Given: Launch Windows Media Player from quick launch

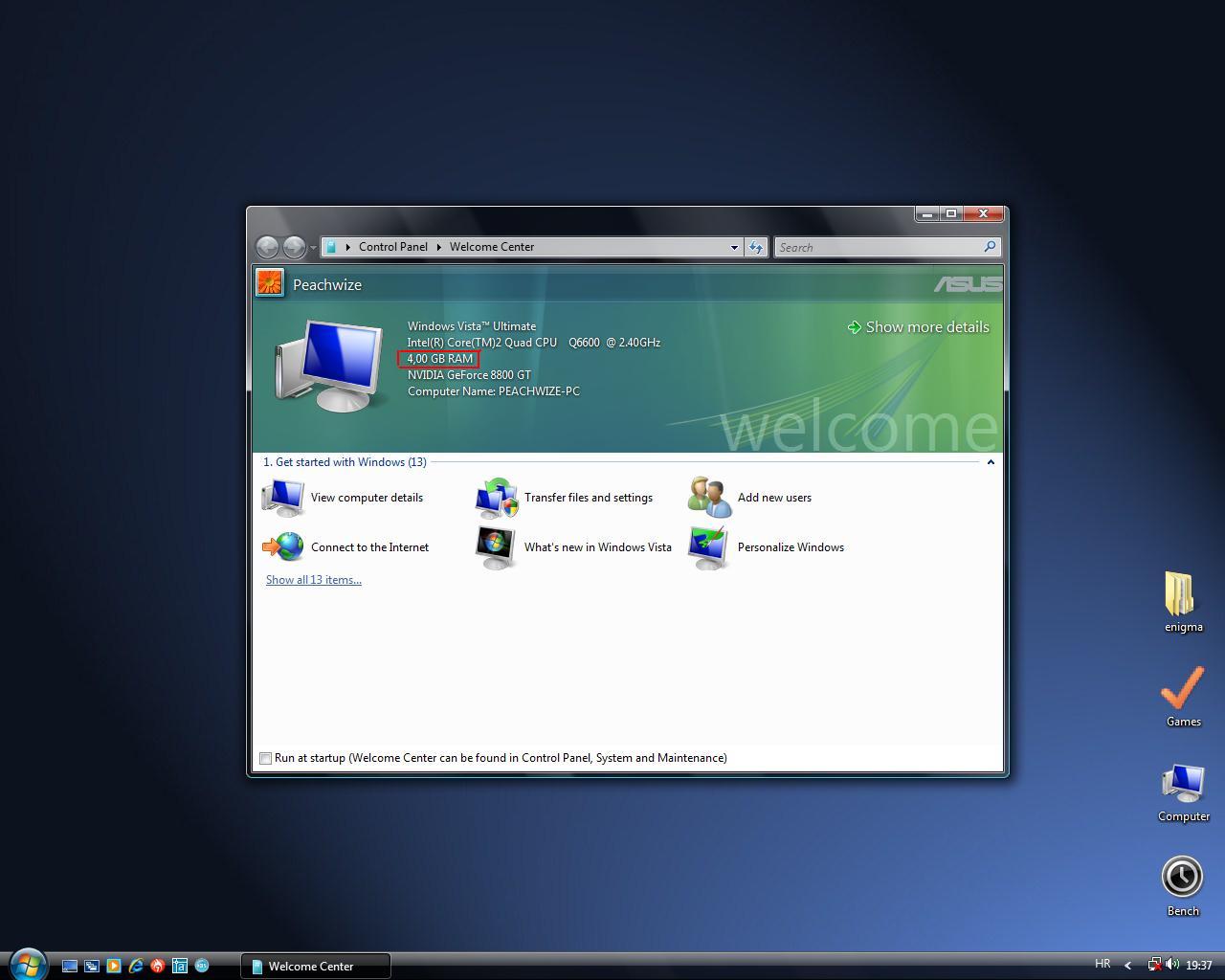Looking at the screenshot, I should 114,966.
